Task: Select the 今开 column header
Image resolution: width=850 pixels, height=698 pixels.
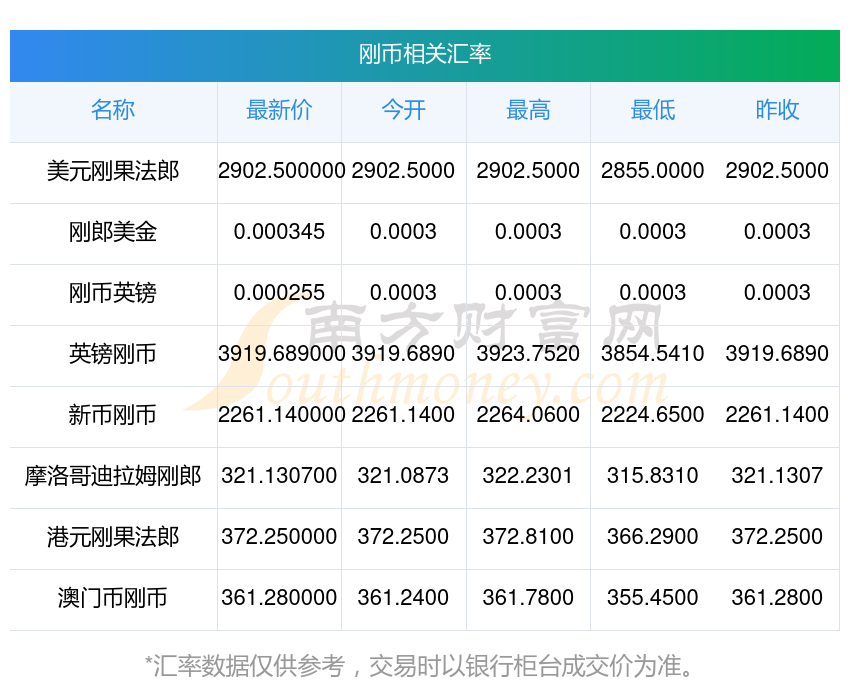Action: pyautogui.click(x=403, y=110)
